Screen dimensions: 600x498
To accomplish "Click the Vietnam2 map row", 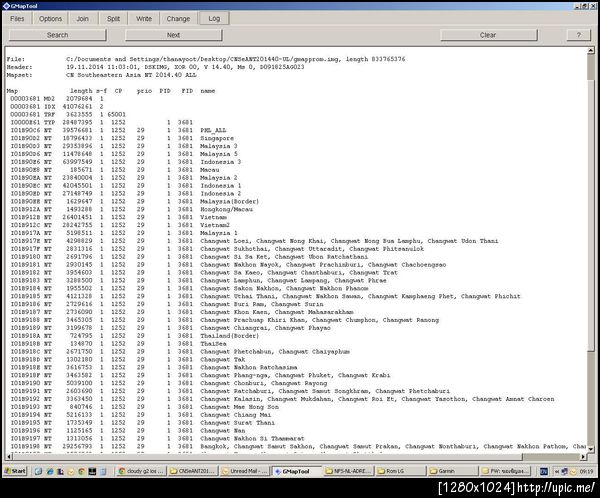I will [120, 225].
